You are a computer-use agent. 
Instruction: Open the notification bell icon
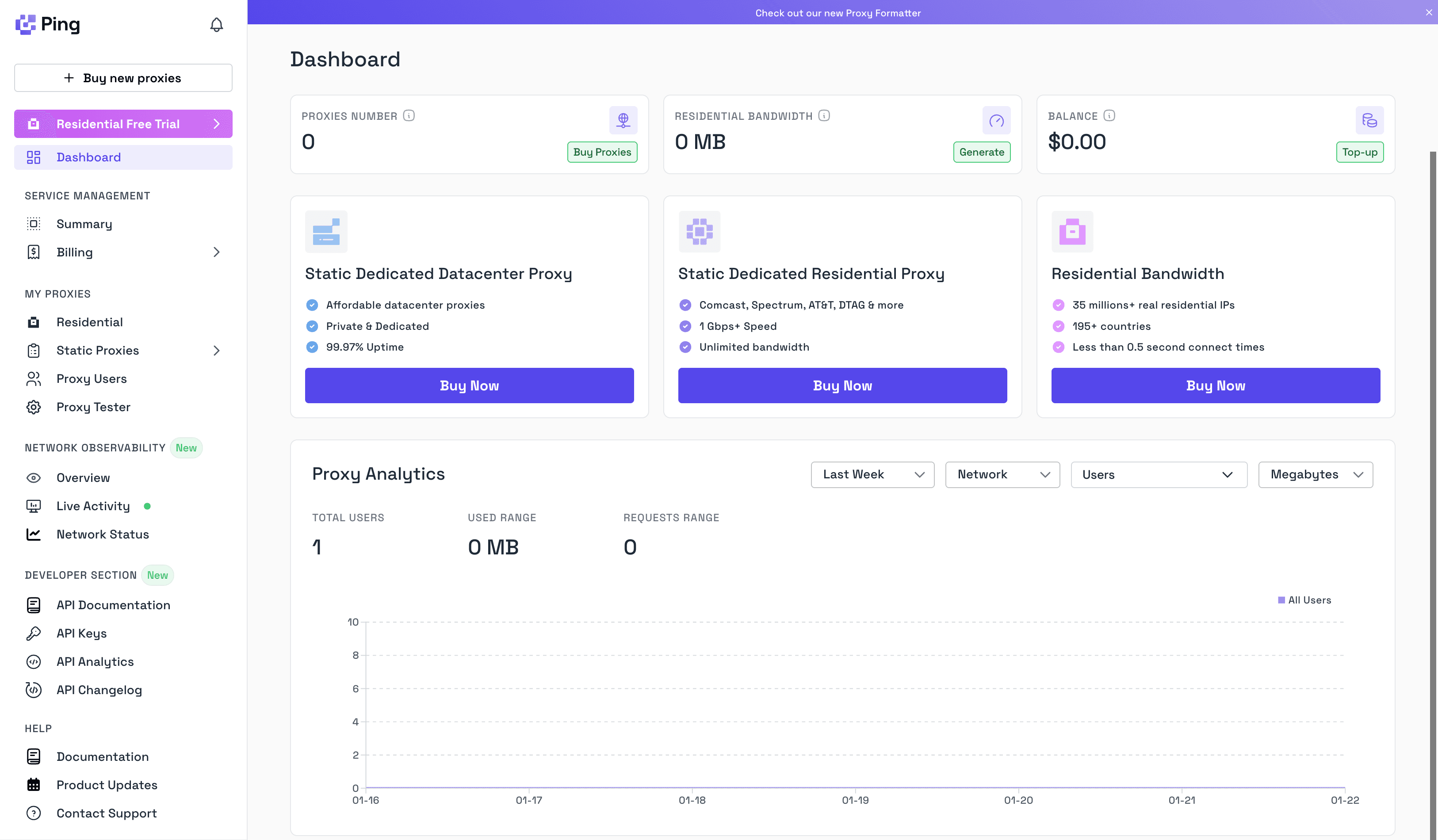216,24
